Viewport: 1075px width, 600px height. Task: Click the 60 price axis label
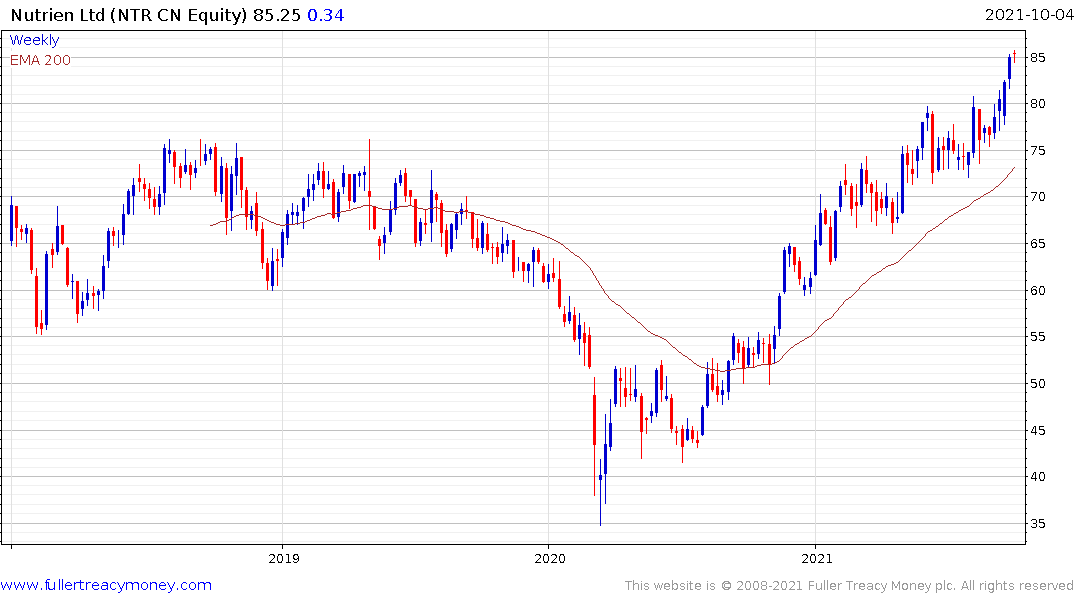point(1037,290)
